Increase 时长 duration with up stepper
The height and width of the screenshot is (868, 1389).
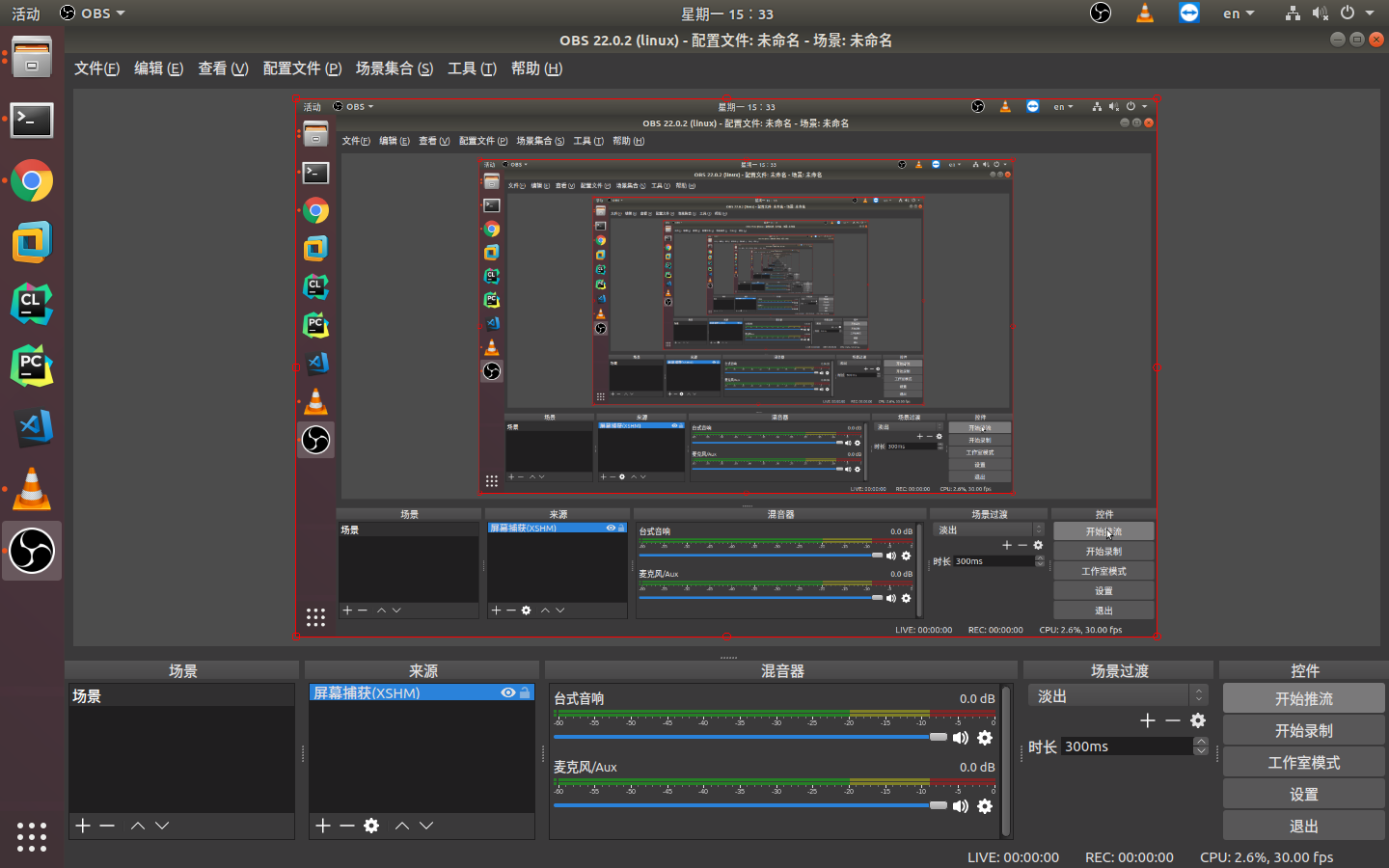click(x=1201, y=742)
